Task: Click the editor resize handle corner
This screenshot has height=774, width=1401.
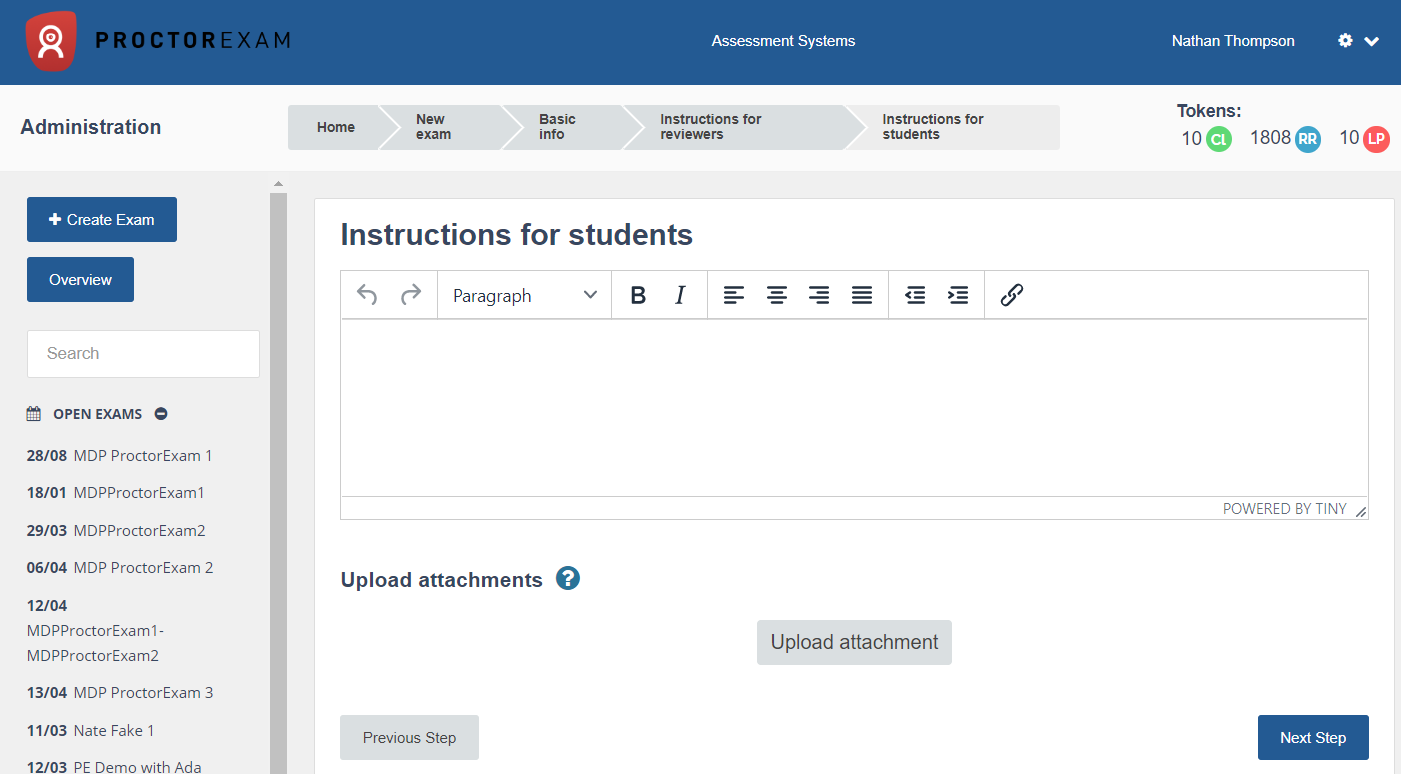Action: [x=1360, y=511]
